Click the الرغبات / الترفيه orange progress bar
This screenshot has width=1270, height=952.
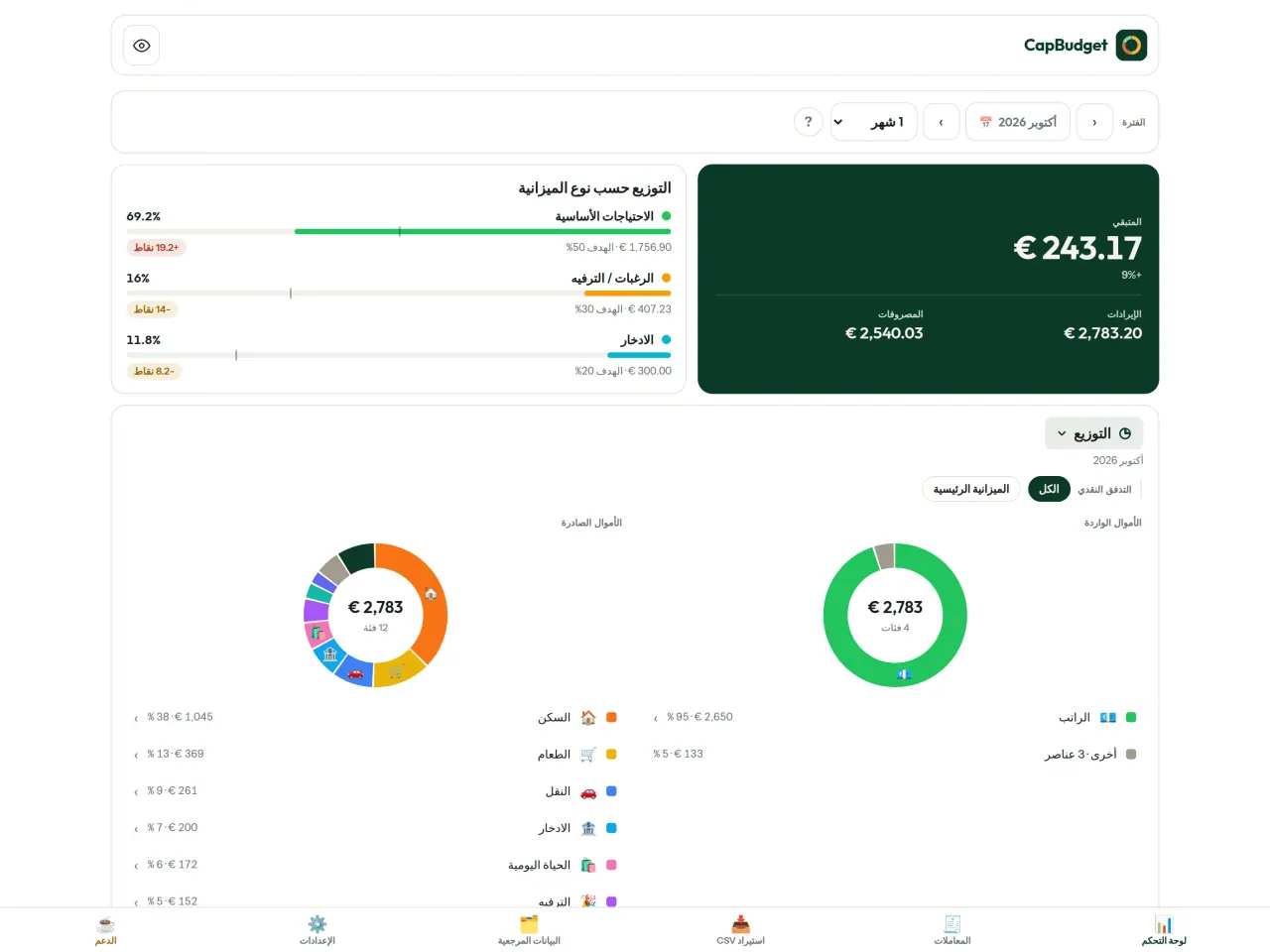click(627, 294)
